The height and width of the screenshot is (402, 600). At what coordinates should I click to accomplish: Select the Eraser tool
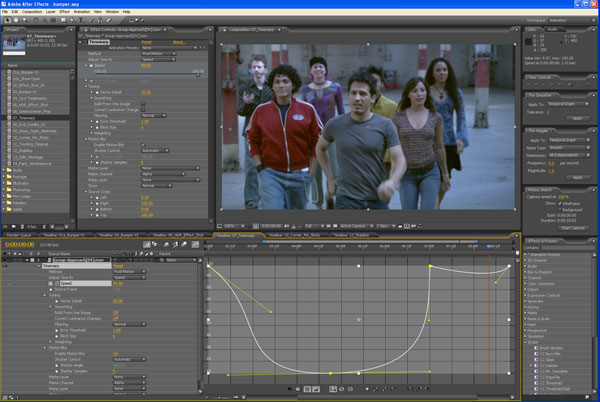[109, 20]
